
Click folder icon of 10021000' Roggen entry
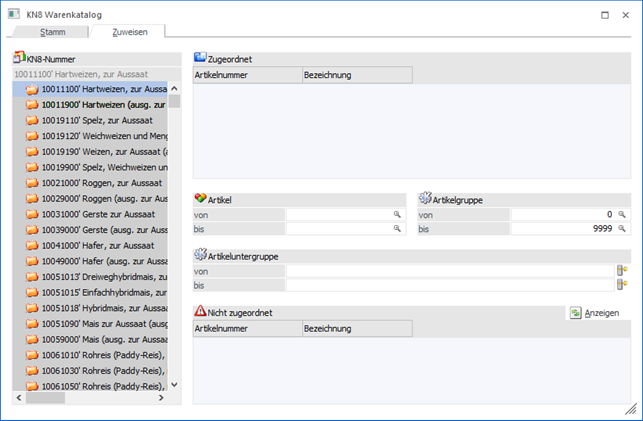click(x=32, y=183)
